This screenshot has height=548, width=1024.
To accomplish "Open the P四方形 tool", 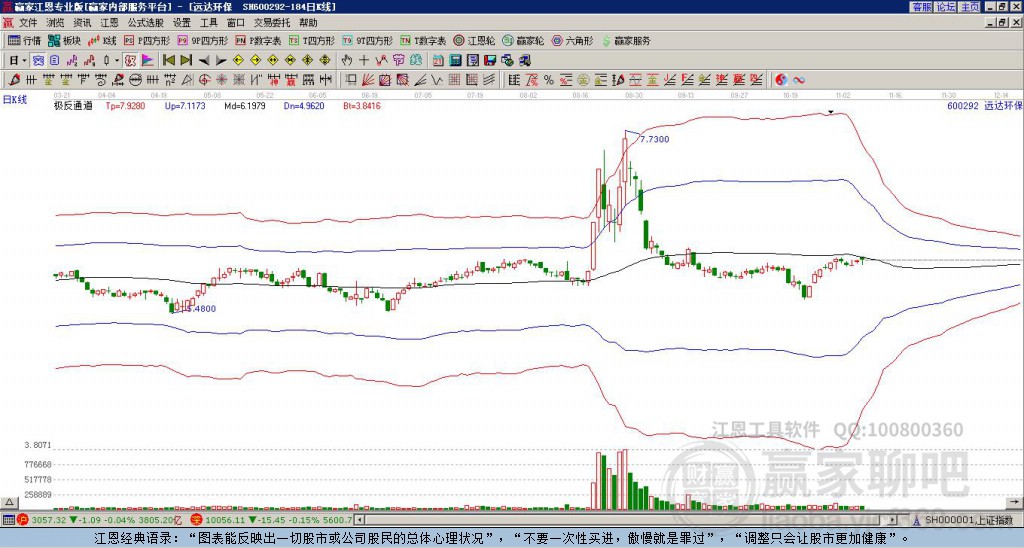I will [x=147, y=40].
